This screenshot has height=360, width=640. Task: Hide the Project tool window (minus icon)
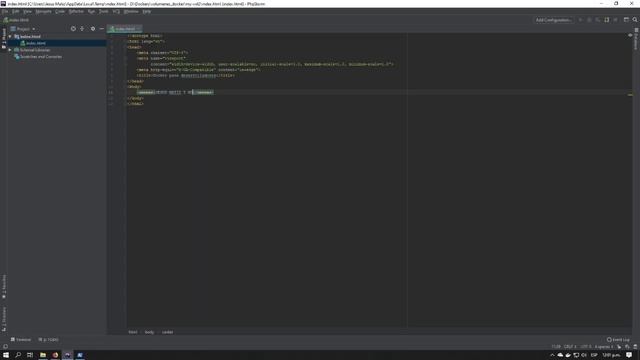pyautogui.click(x=102, y=29)
